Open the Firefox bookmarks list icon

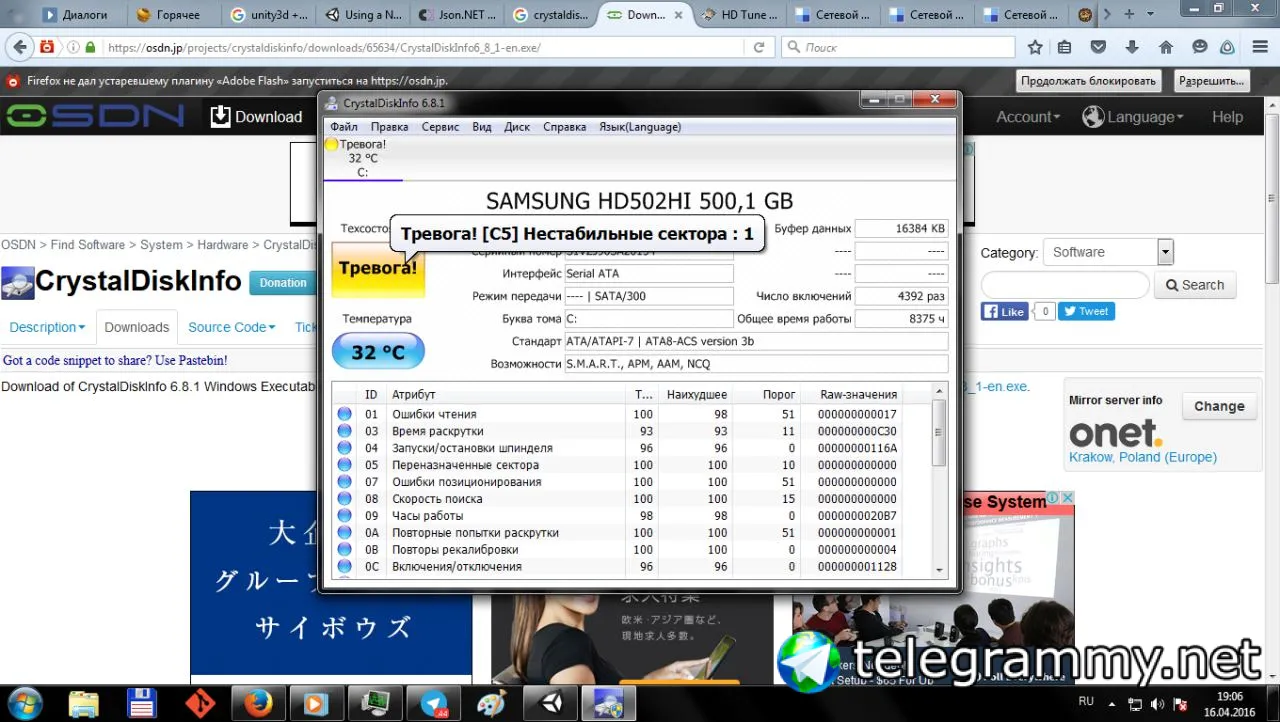(x=1065, y=47)
